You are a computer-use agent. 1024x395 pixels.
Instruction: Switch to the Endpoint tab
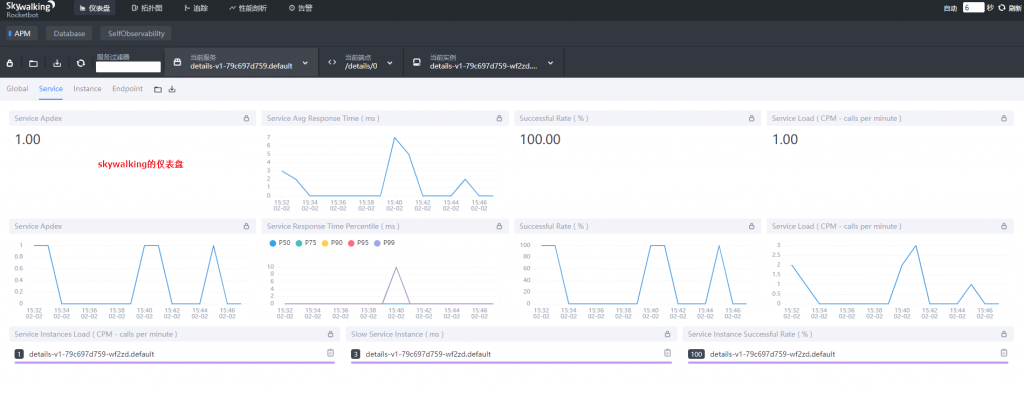point(127,89)
